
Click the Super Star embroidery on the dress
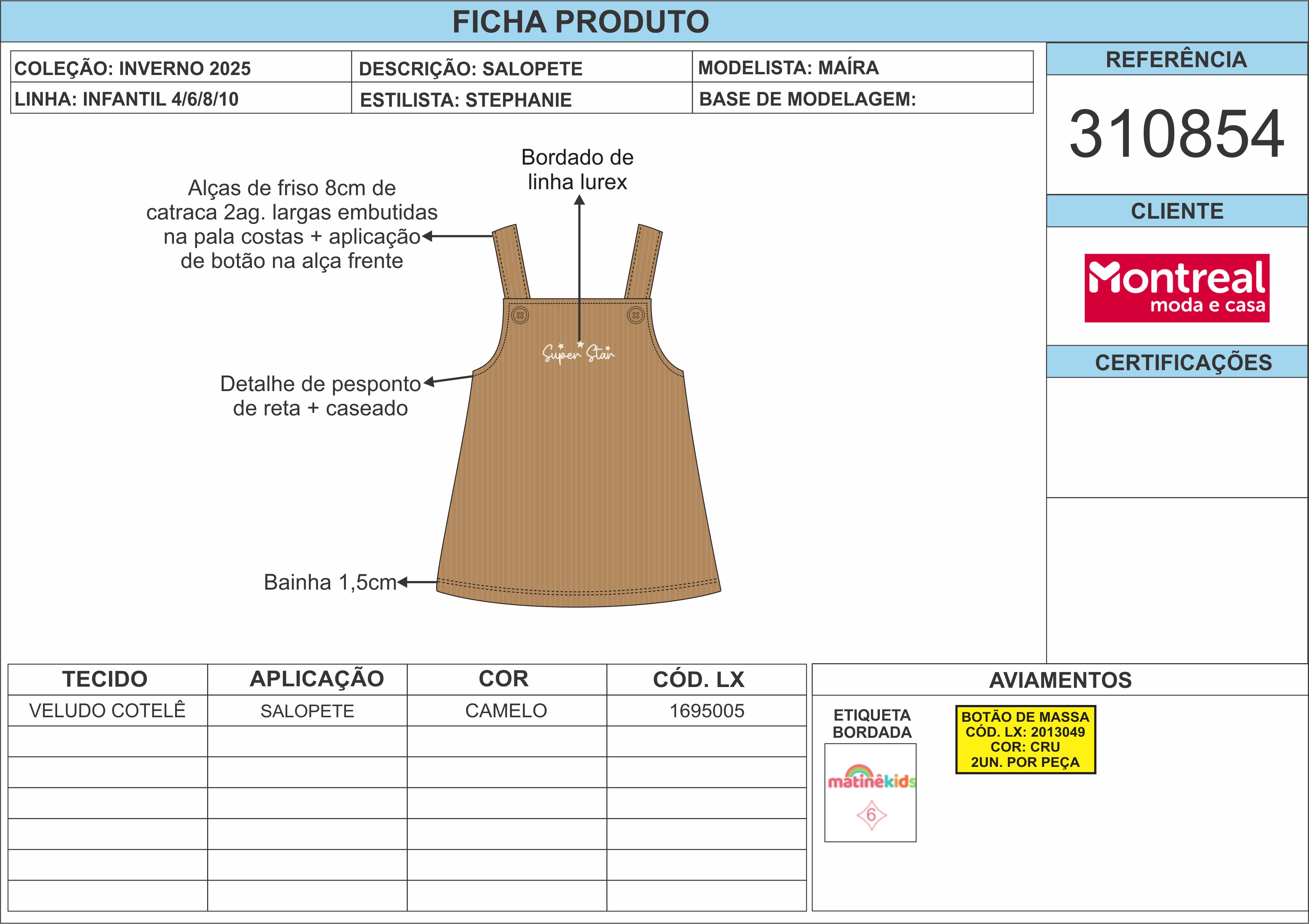pos(578,353)
